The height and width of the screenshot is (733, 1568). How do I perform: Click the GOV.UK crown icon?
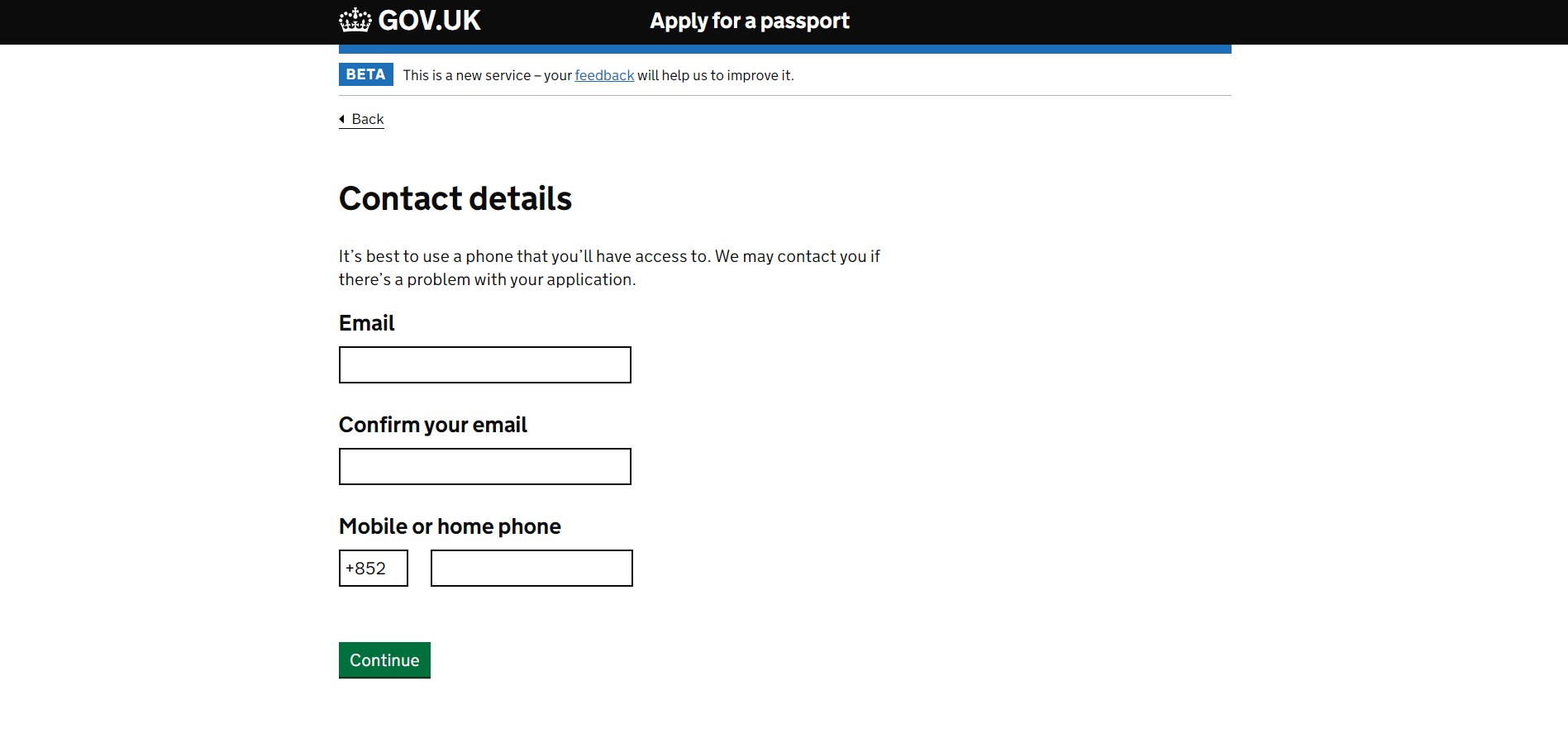pos(355,21)
